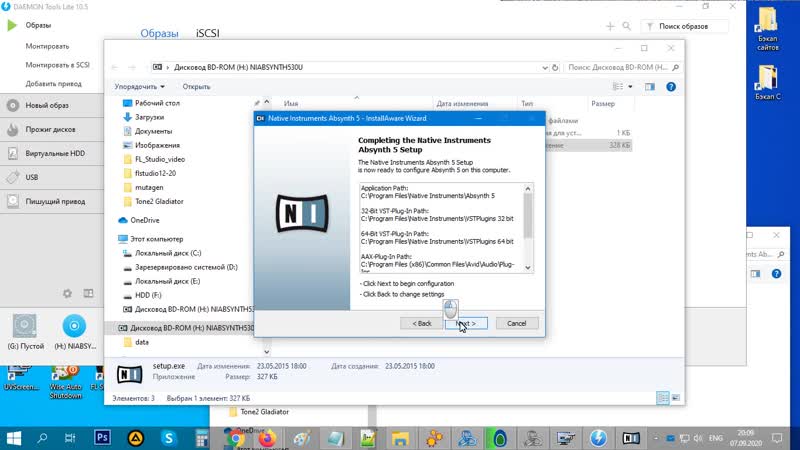
Task: Cancel the Absynth 5 setup wizard
Action: coord(516,323)
